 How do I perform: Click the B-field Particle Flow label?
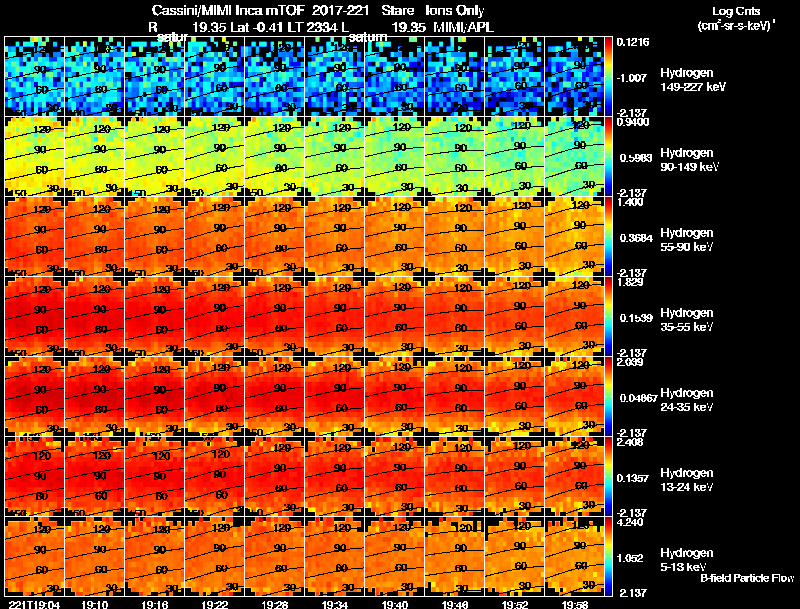pyautogui.click(x=747, y=578)
